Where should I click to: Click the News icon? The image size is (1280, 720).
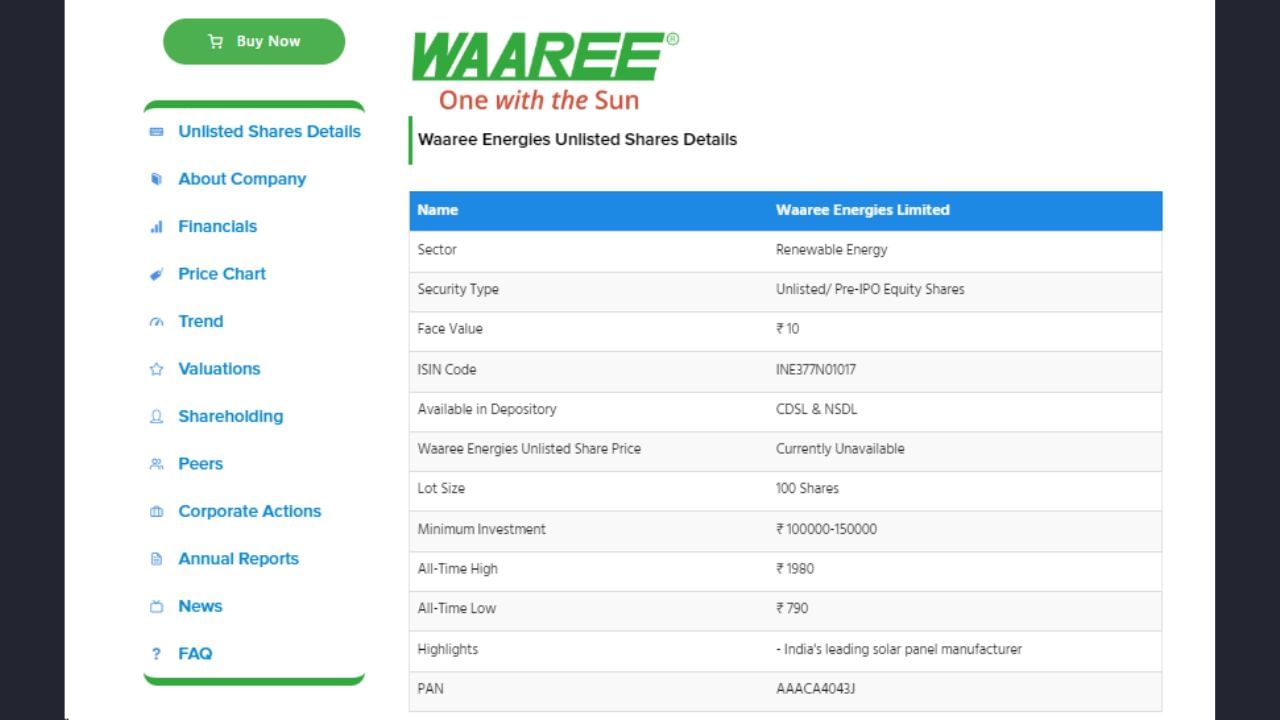(x=156, y=607)
